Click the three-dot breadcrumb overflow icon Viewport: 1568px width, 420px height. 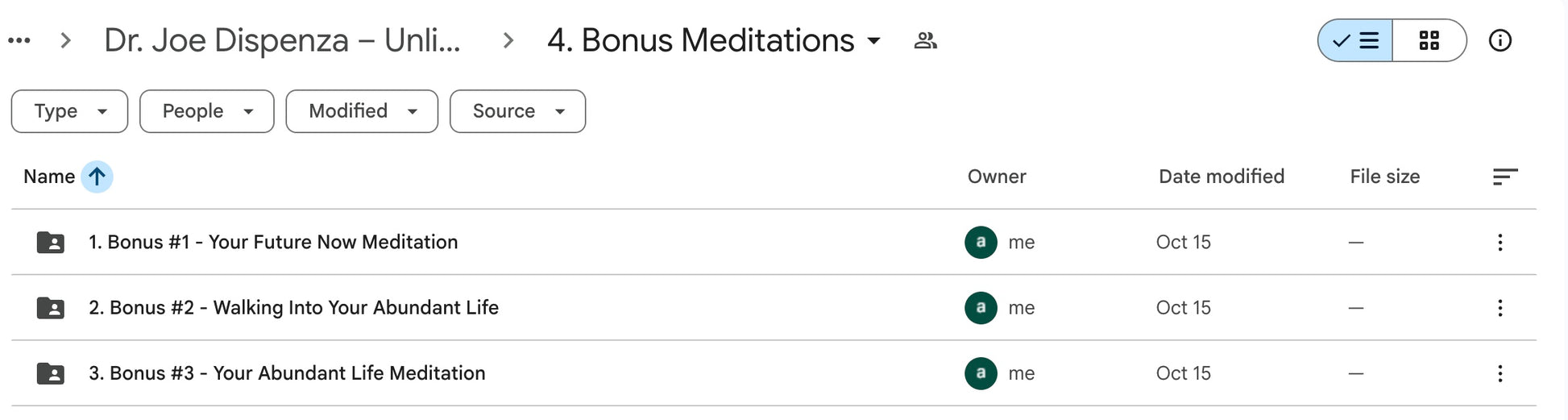[19, 40]
